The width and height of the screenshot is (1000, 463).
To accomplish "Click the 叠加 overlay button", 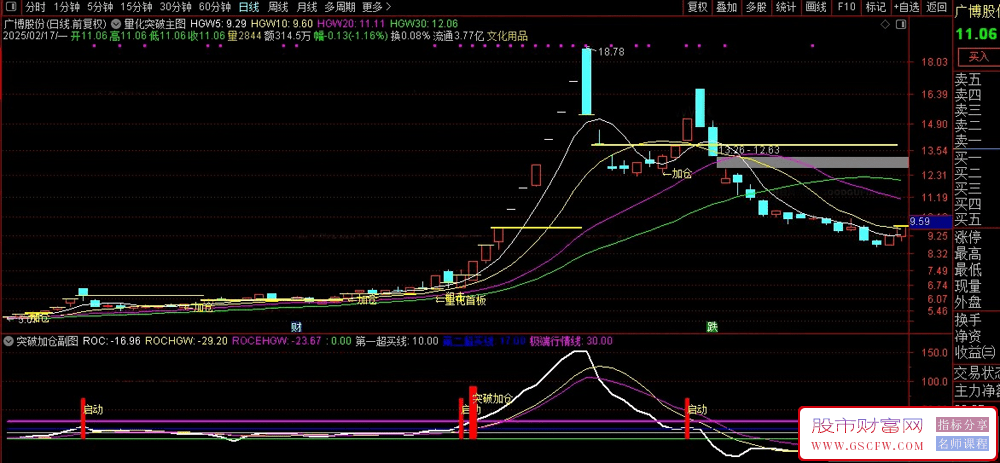I will [x=727, y=7].
